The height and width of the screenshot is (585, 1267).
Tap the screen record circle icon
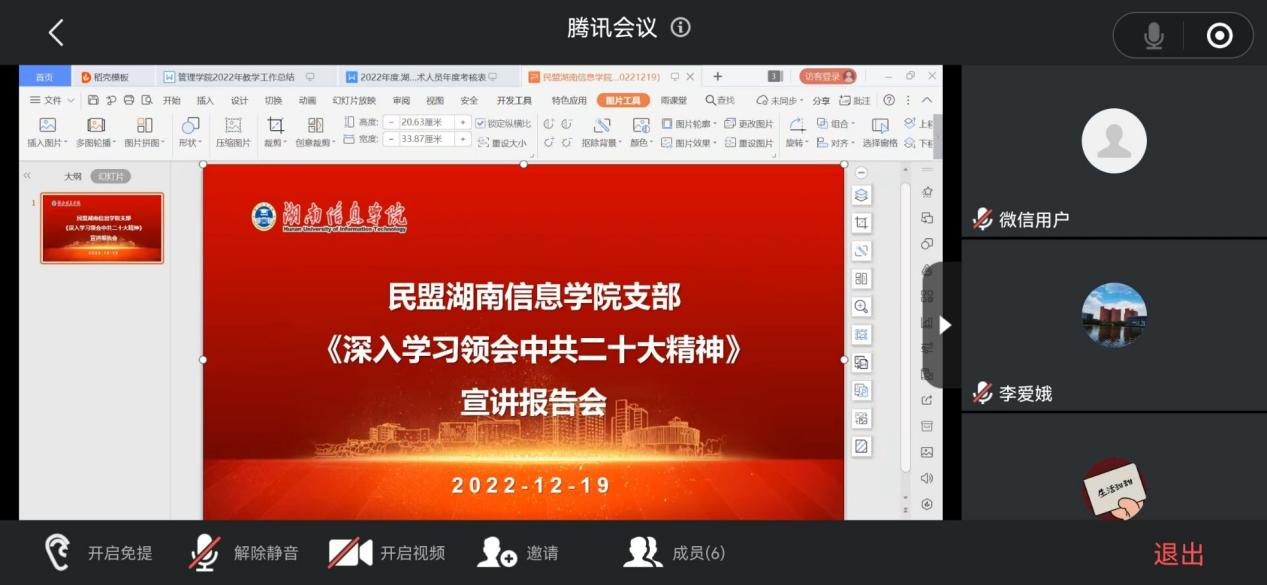(1219, 36)
